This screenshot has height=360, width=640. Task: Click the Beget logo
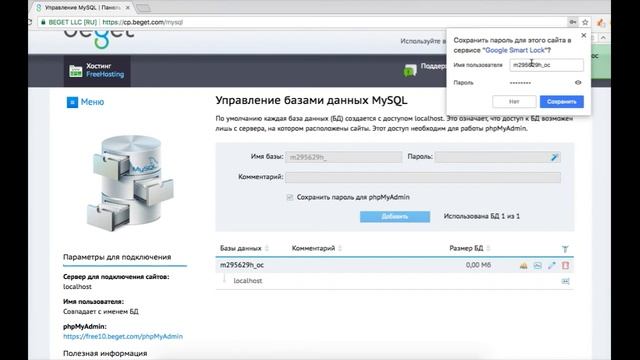[x=99, y=40]
